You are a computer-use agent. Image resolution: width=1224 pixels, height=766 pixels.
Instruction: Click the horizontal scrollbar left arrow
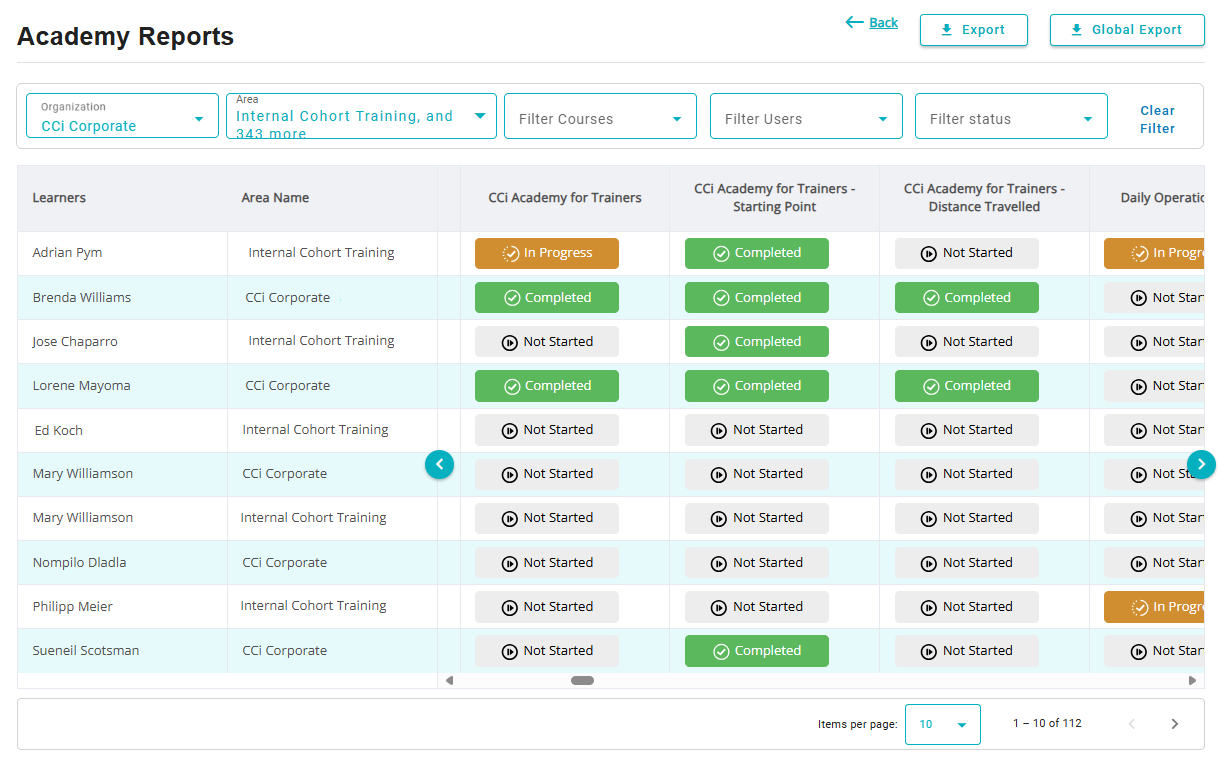pyautogui.click(x=449, y=681)
